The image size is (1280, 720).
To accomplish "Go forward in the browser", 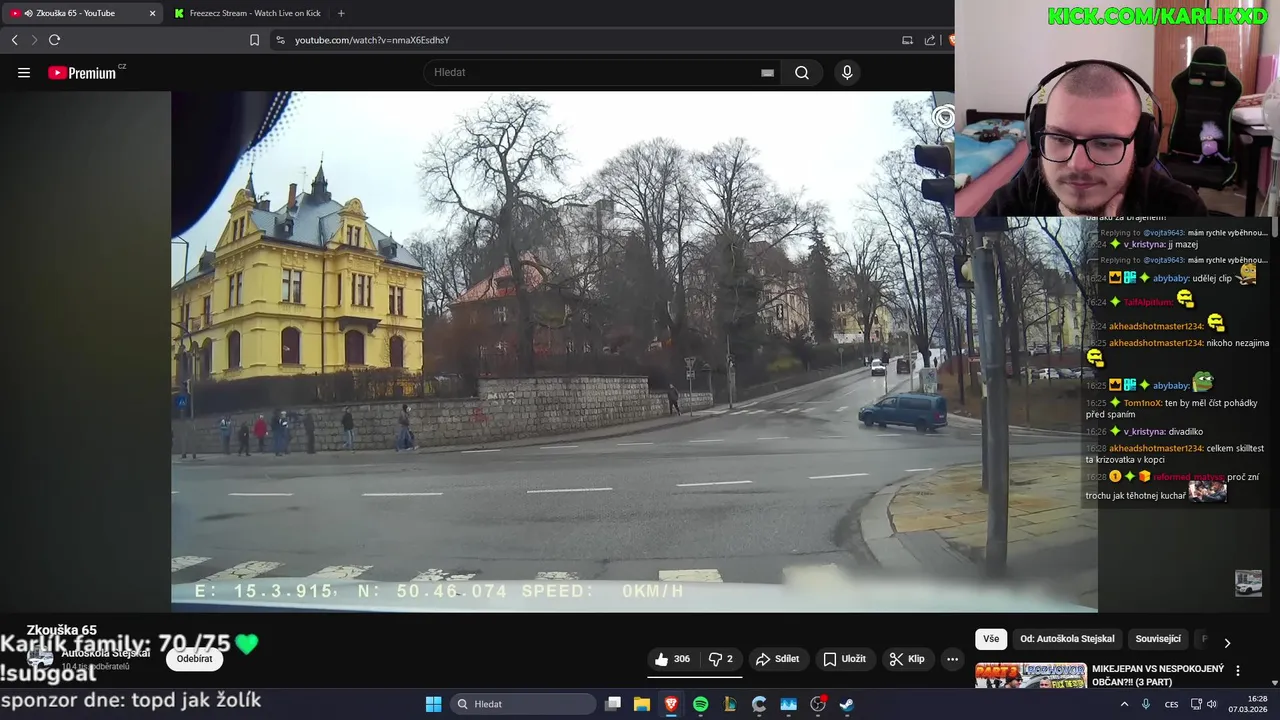I will tap(34, 40).
